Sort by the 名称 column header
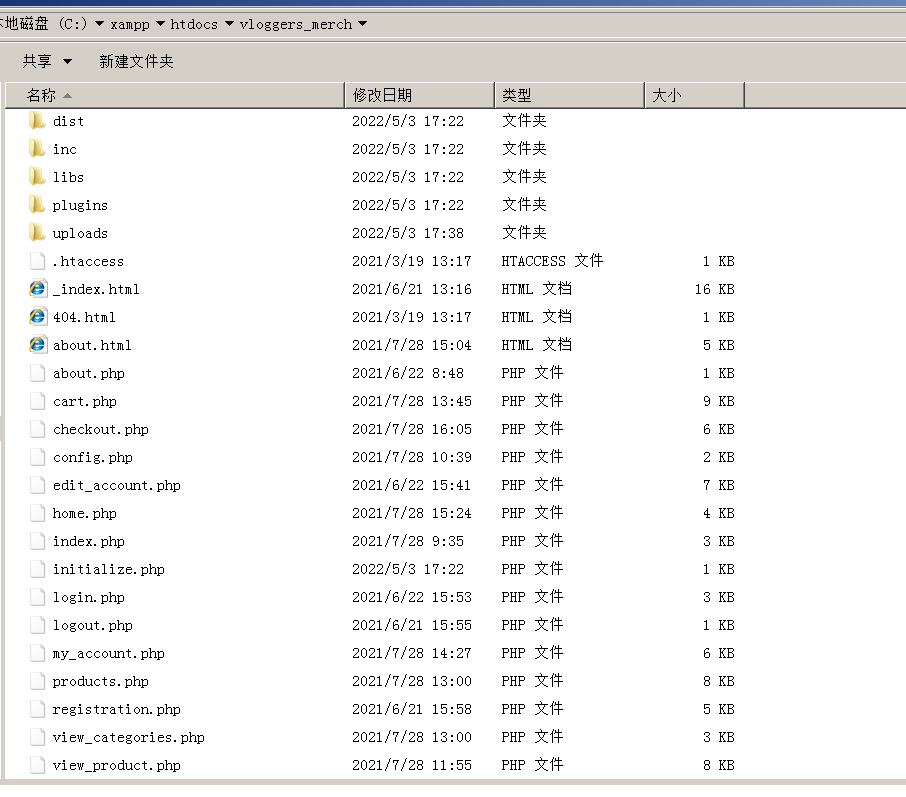 point(174,95)
